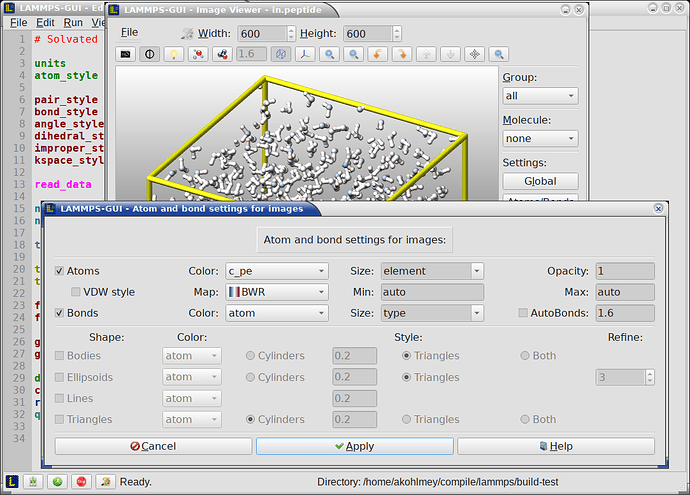Uncheck the Atoms checkbox

59,271
